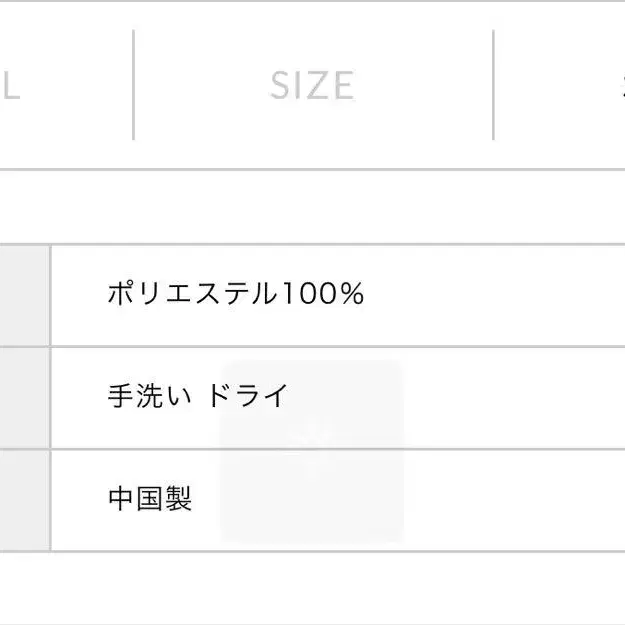Click the blank area above the SIZE label

tap(312, 35)
